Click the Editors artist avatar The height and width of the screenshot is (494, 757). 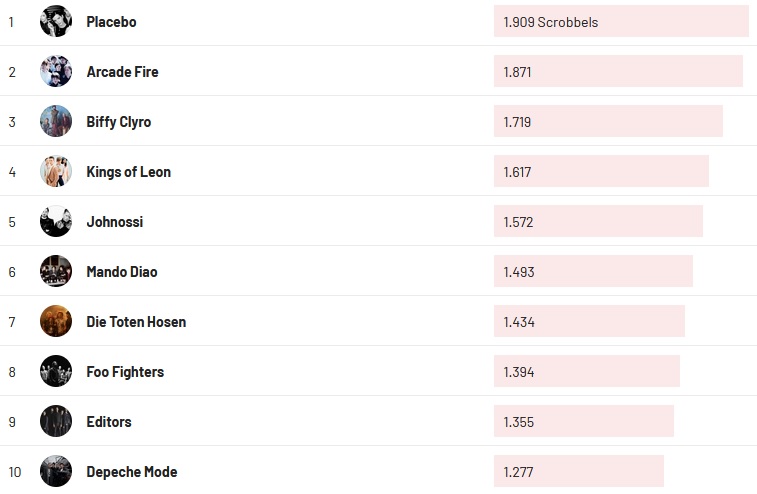(56, 421)
